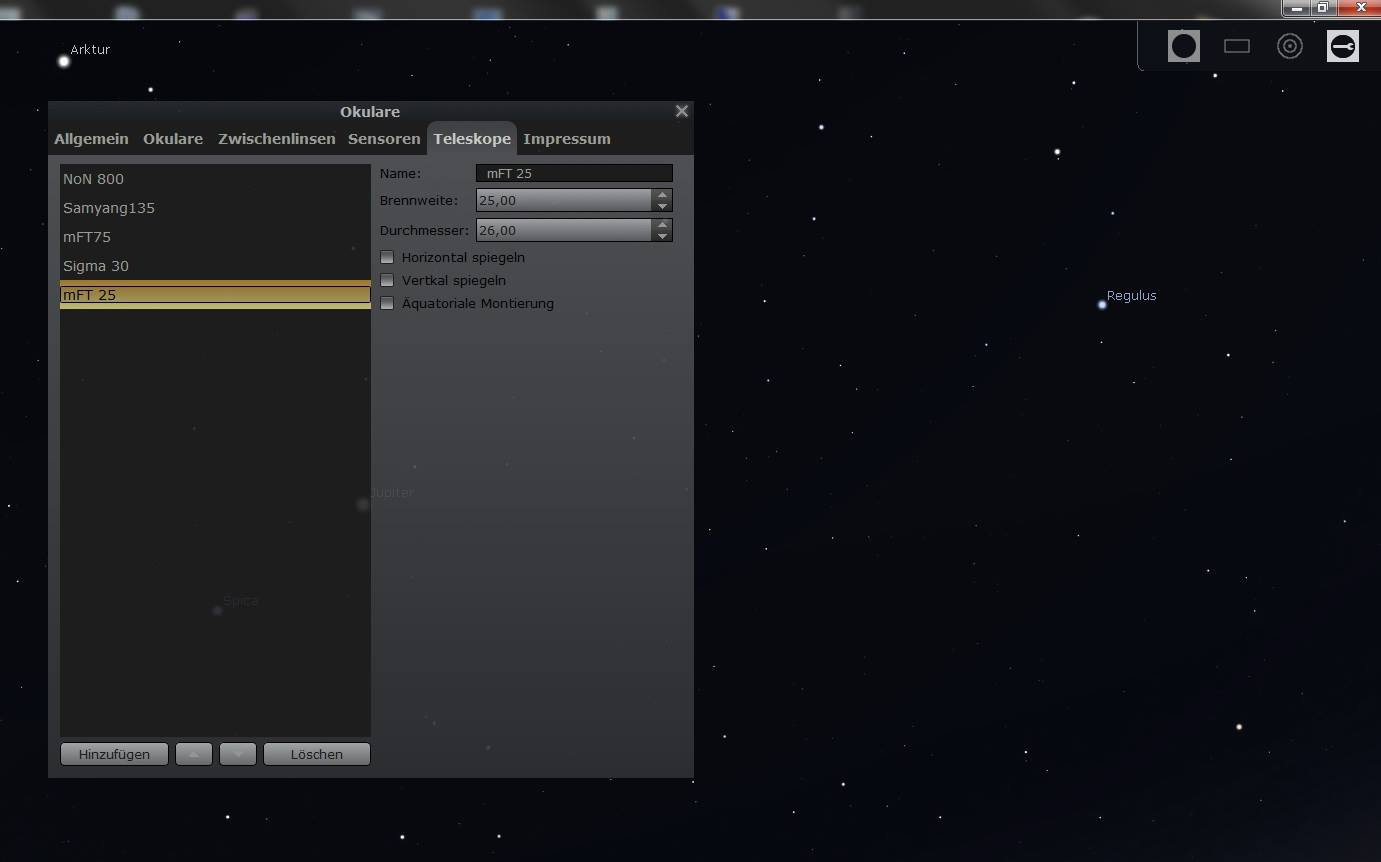Move selected telescope down in list
The height and width of the screenshot is (862, 1381).
click(x=238, y=754)
